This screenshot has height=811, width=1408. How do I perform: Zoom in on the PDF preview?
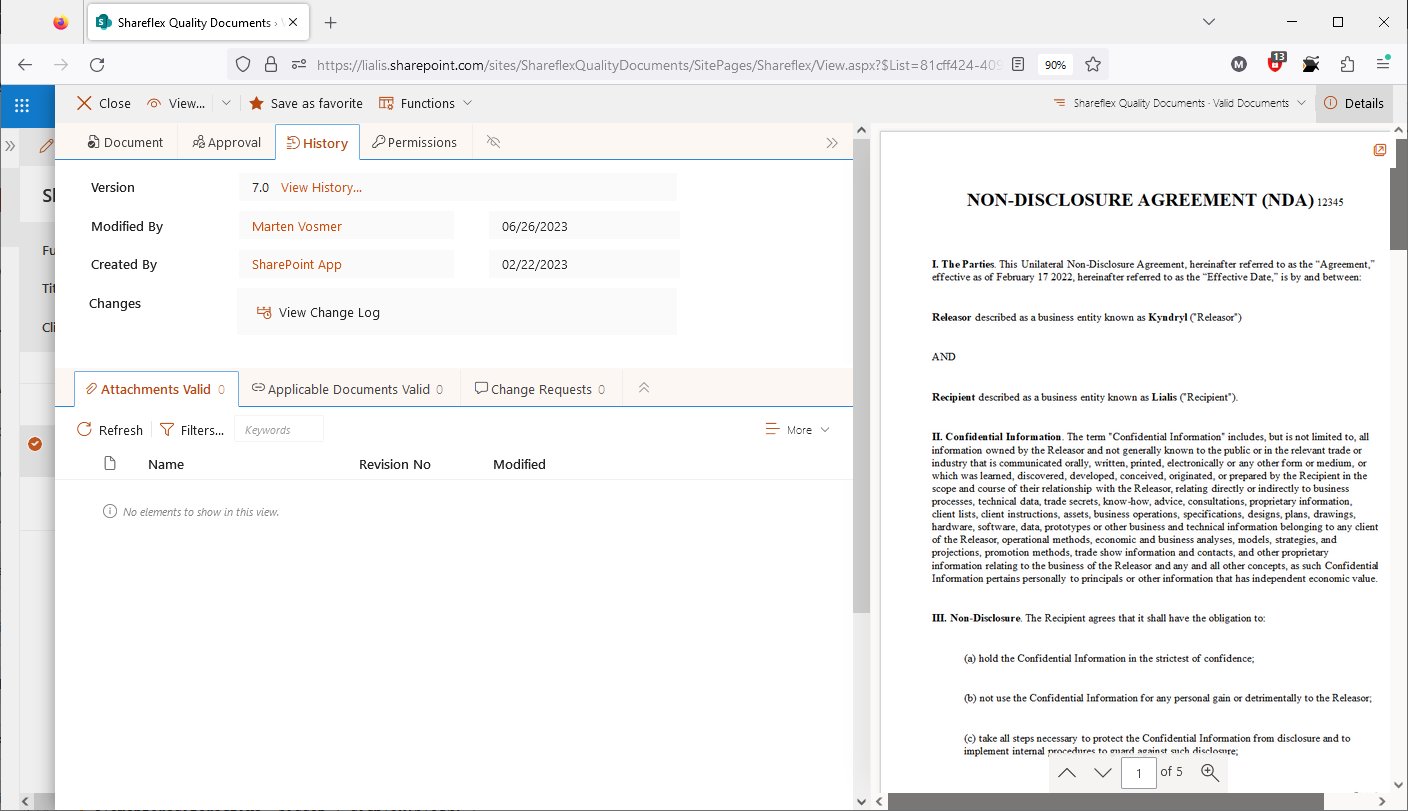[x=1209, y=772]
